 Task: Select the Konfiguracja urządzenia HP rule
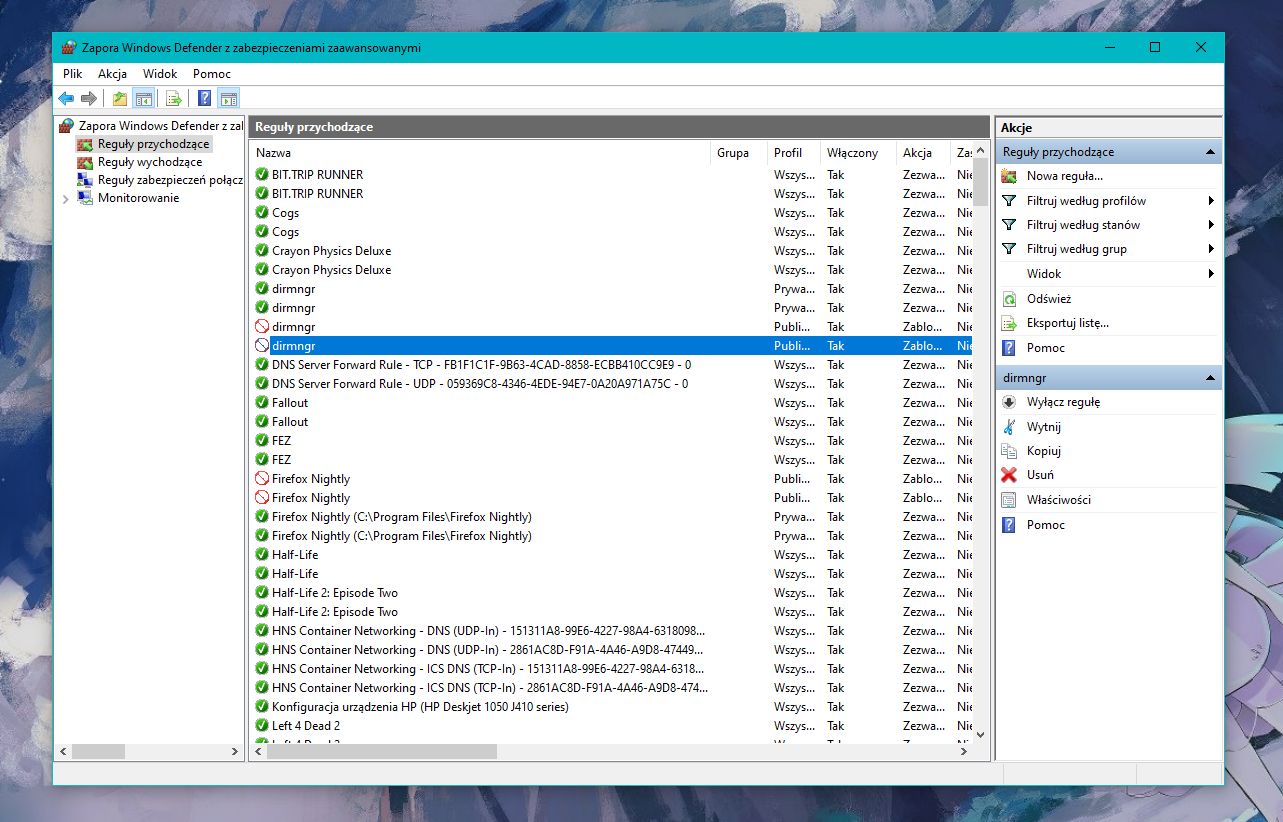pyautogui.click(x=611, y=707)
